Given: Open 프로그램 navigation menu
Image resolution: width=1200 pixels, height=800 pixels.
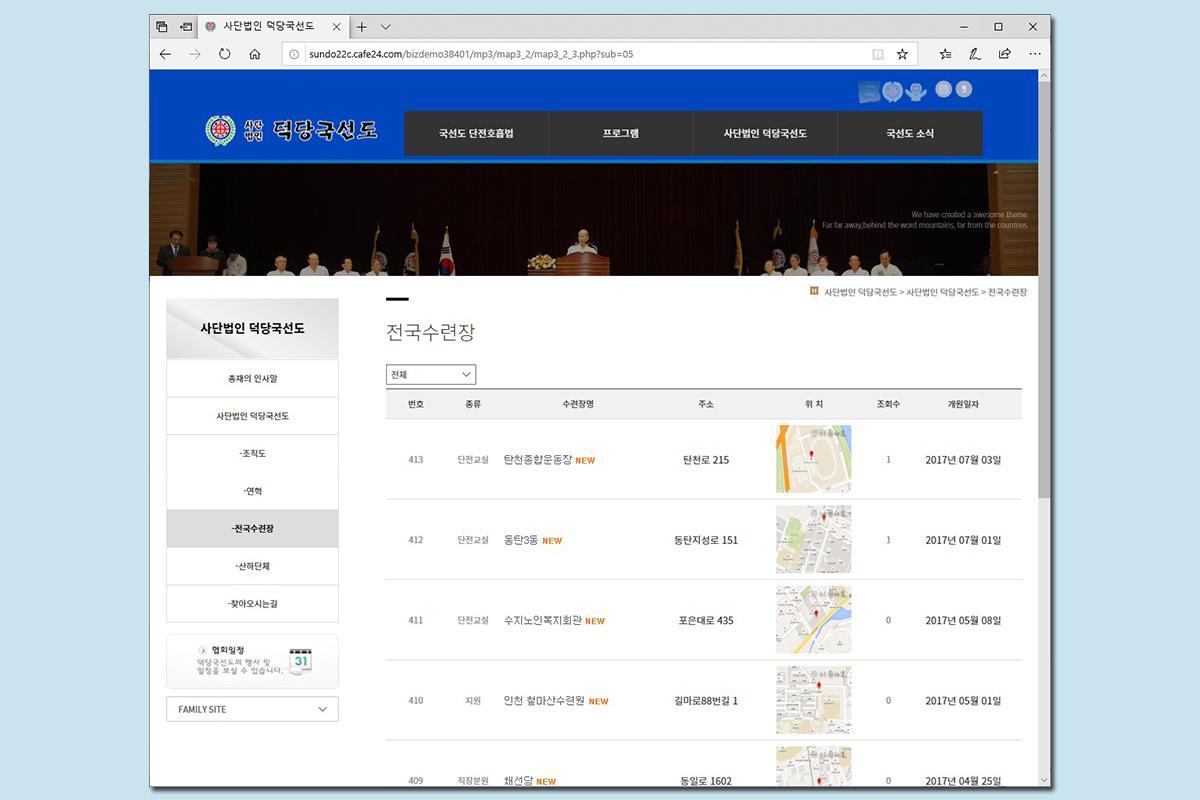Looking at the screenshot, I should pyautogui.click(x=620, y=133).
